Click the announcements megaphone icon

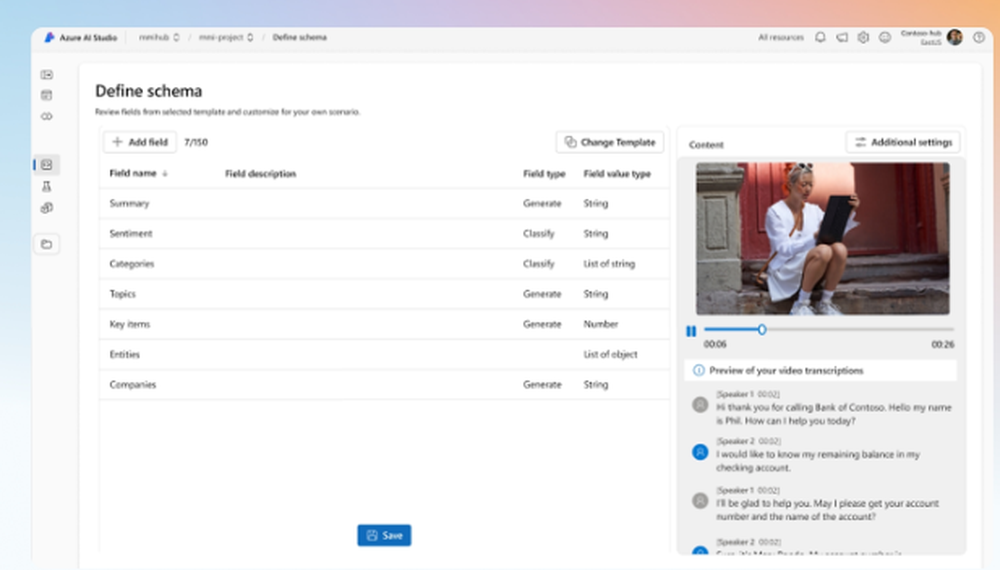click(842, 38)
